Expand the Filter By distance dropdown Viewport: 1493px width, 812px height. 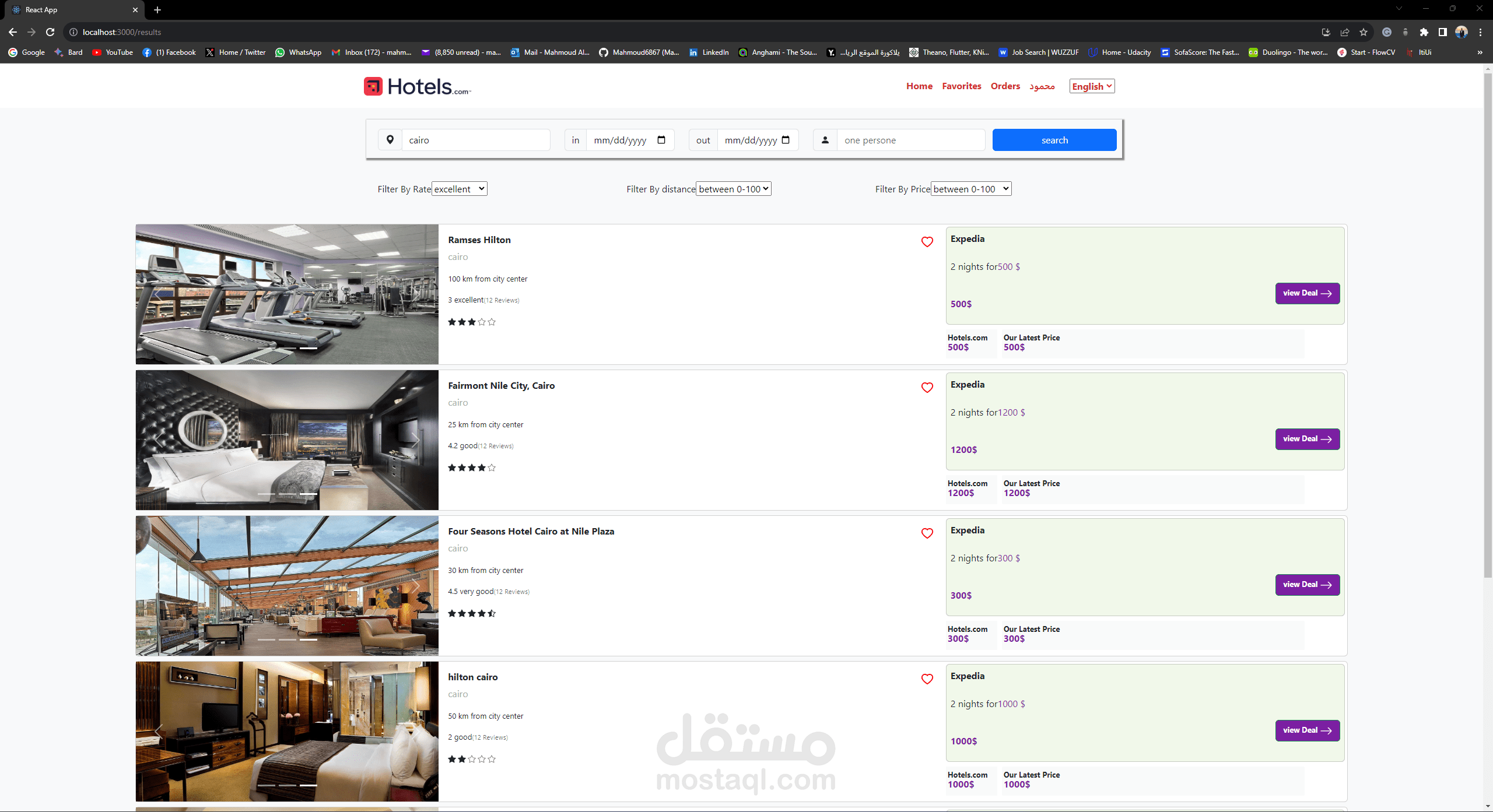pyautogui.click(x=733, y=189)
